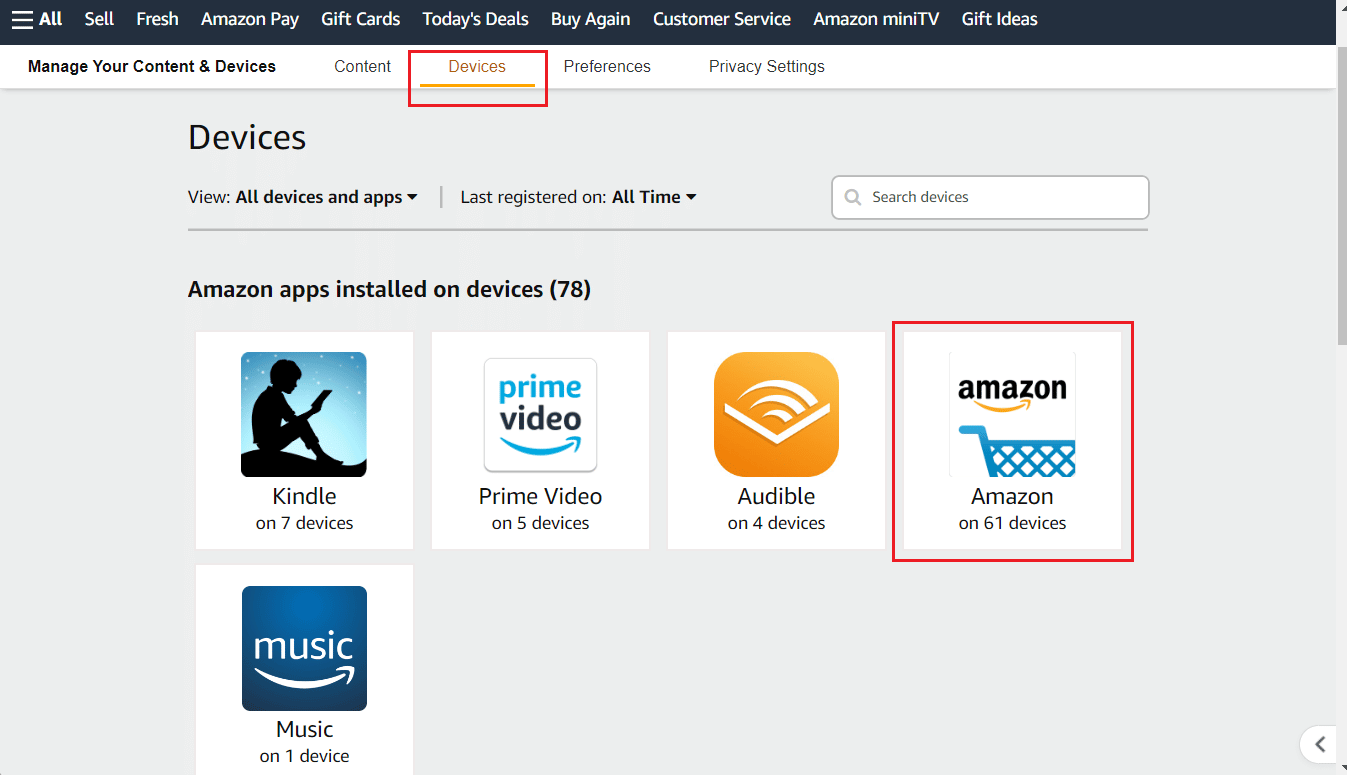This screenshot has height=775, width=1347.
Task: Click the Amazon Pay menu item
Action: pos(249,18)
